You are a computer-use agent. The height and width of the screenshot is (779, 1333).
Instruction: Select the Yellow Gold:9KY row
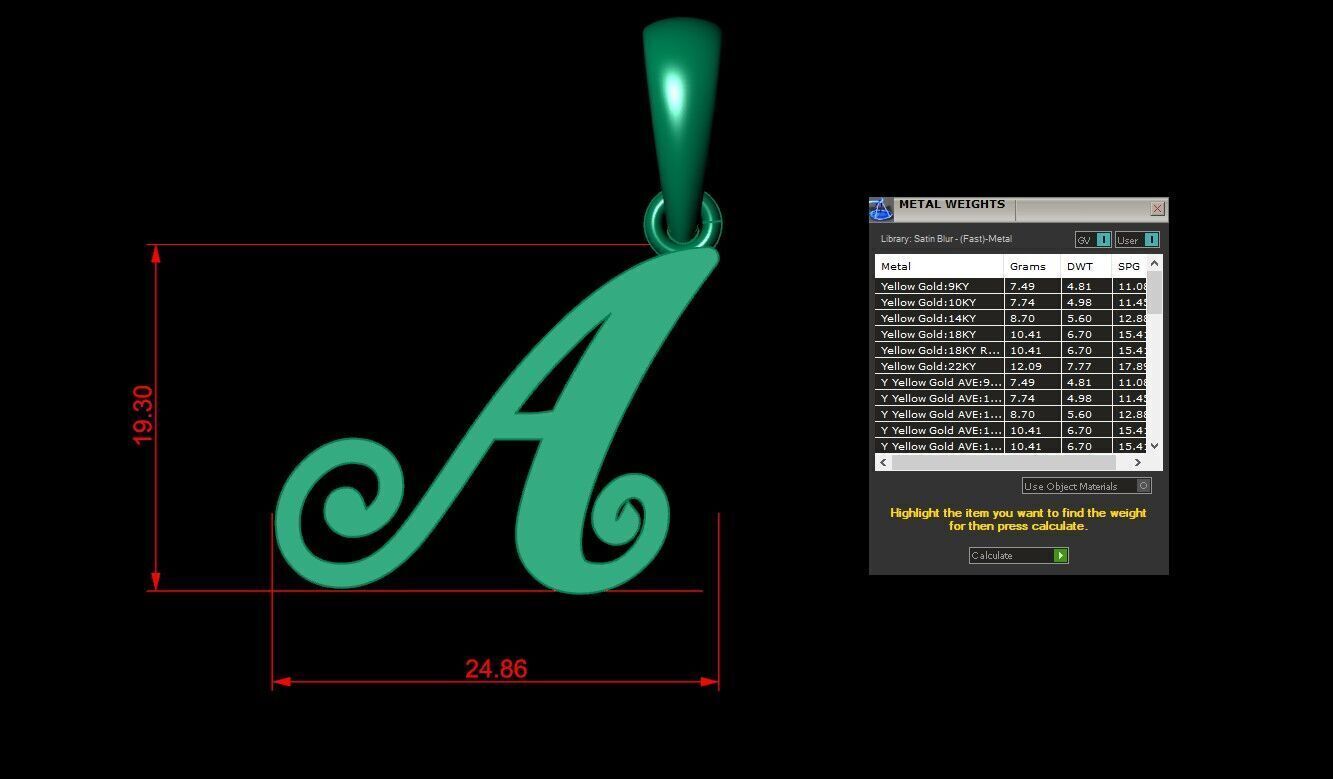pos(1010,286)
